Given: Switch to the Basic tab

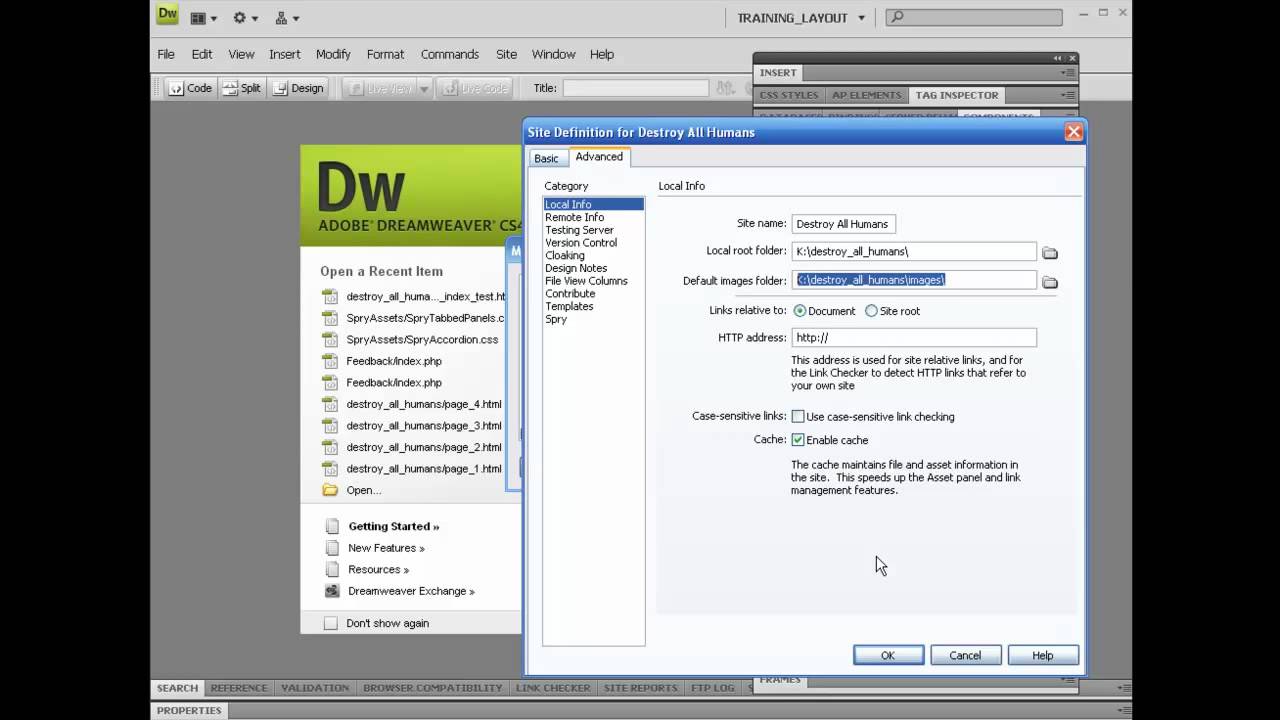Looking at the screenshot, I should (x=546, y=158).
